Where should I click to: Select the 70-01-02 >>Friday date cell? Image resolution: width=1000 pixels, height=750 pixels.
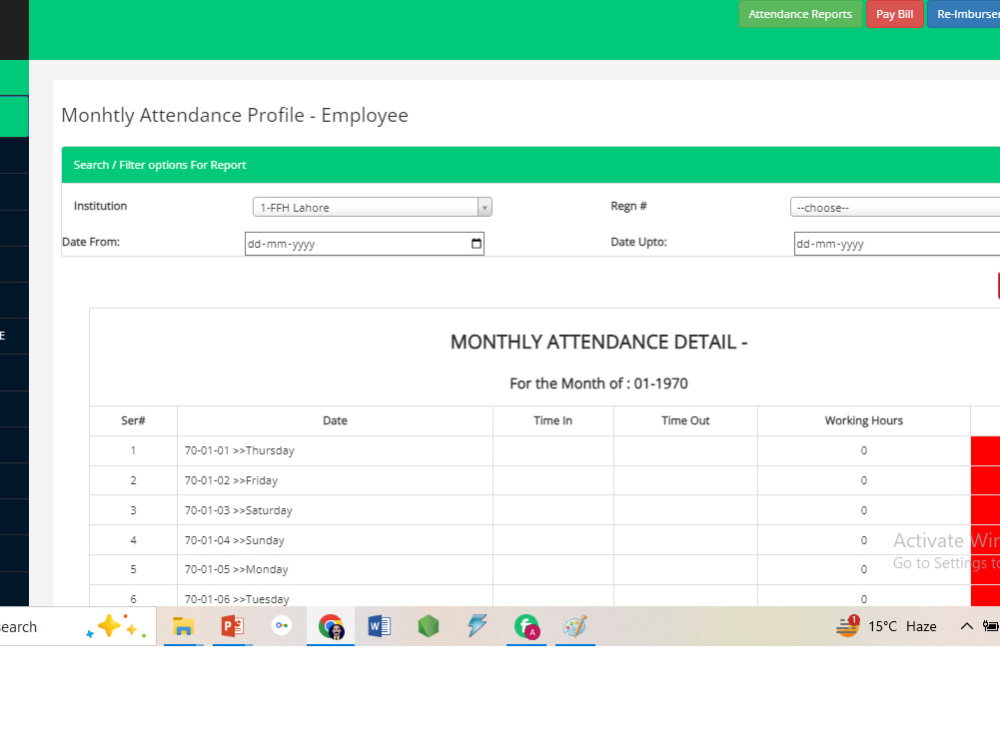(335, 480)
